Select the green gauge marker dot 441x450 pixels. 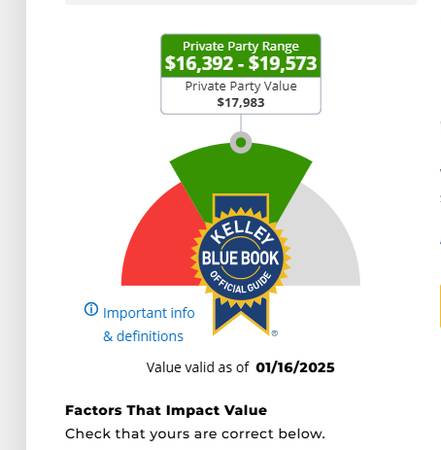pyautogui.click(x=241, y=143)
